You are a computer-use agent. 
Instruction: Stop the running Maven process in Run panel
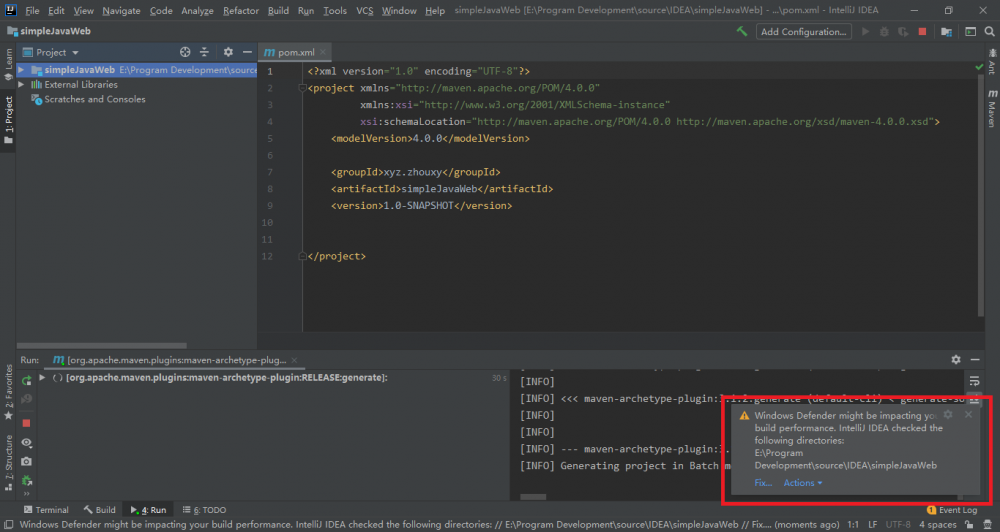click(26, 423)
